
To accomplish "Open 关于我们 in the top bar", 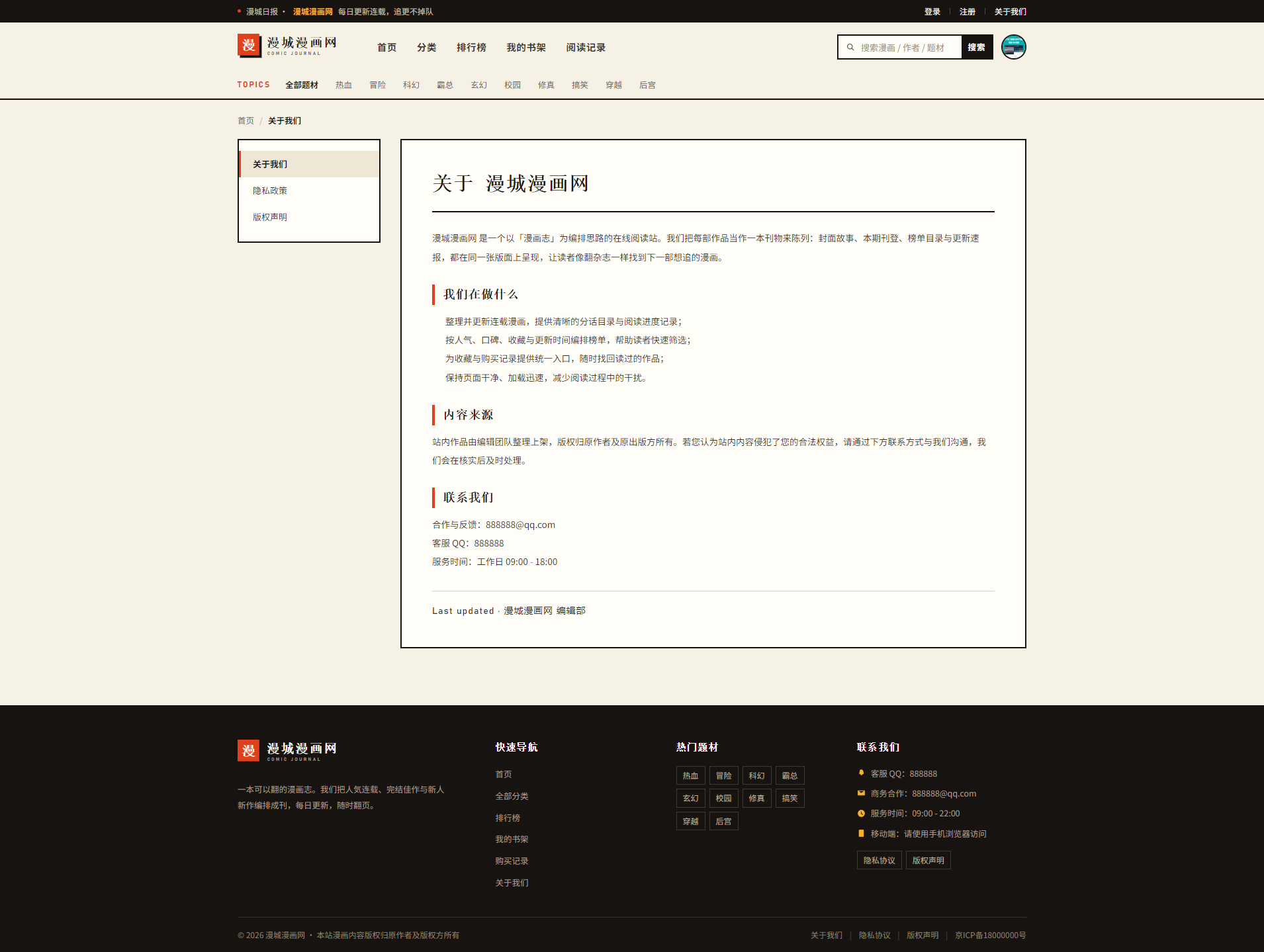I will (x=1011, y=12).
